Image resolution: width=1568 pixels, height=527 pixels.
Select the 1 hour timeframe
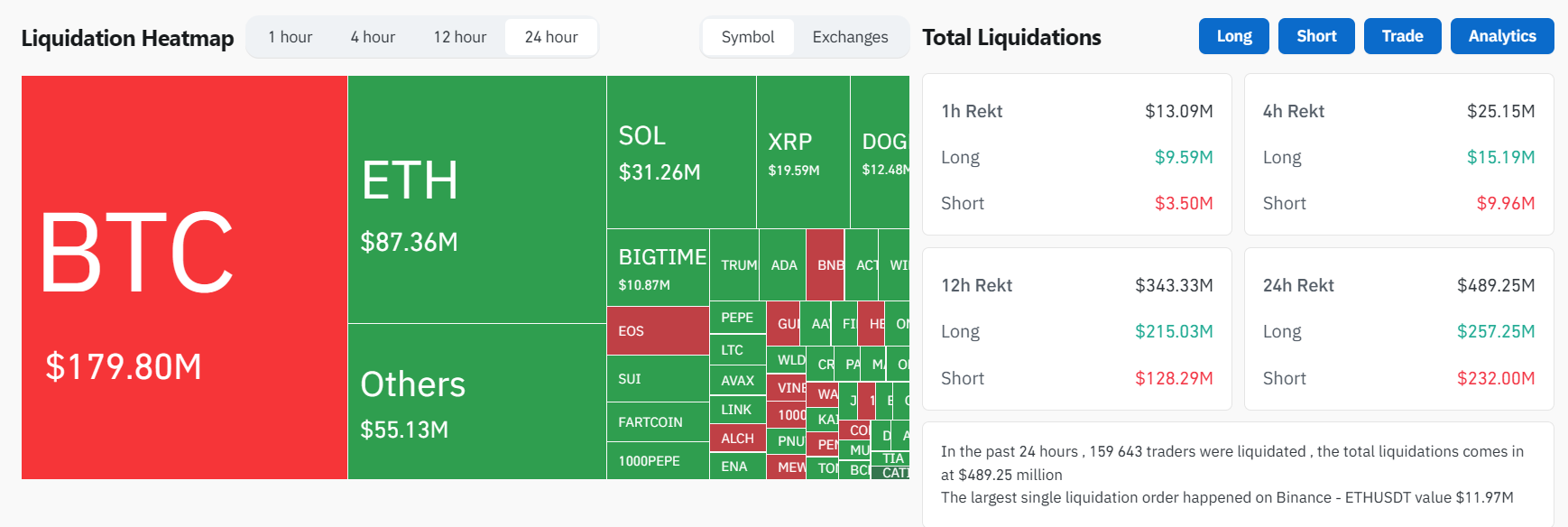[x=291, y=37]
